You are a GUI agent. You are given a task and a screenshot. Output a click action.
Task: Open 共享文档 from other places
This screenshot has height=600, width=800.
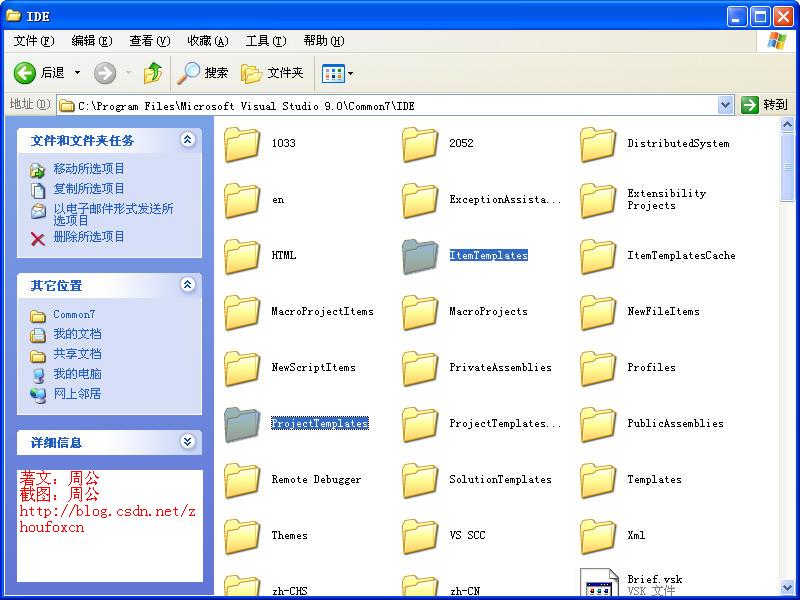coord(77,354)
